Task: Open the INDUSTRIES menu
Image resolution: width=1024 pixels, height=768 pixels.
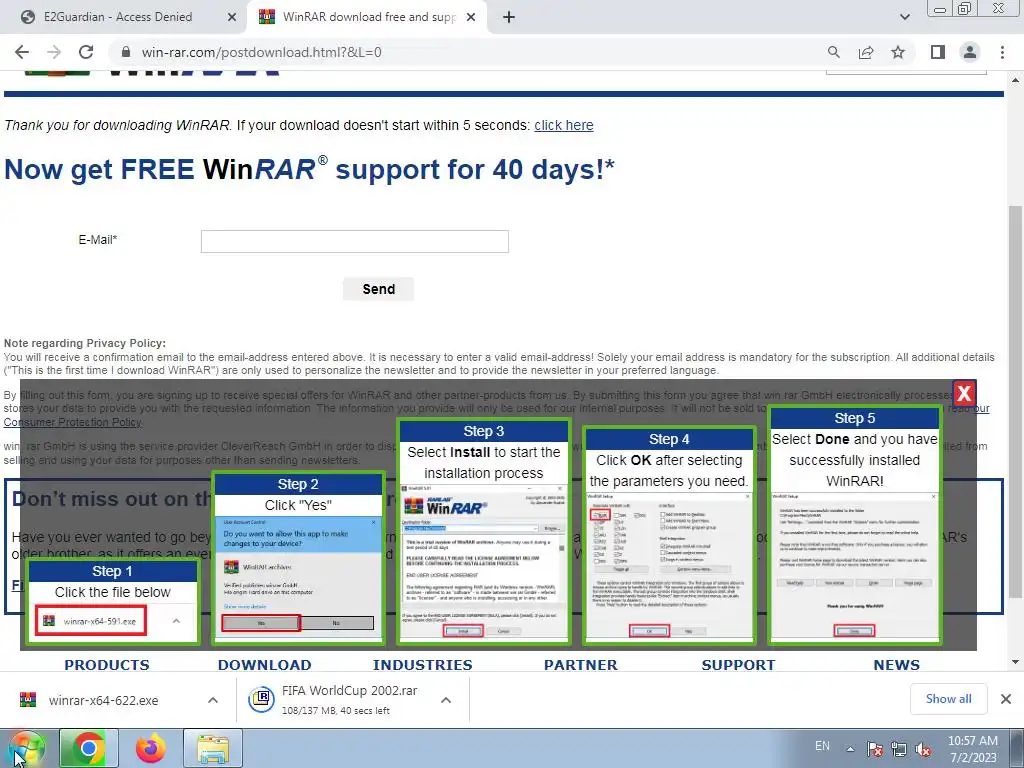Action: click(x=423, y=665)
